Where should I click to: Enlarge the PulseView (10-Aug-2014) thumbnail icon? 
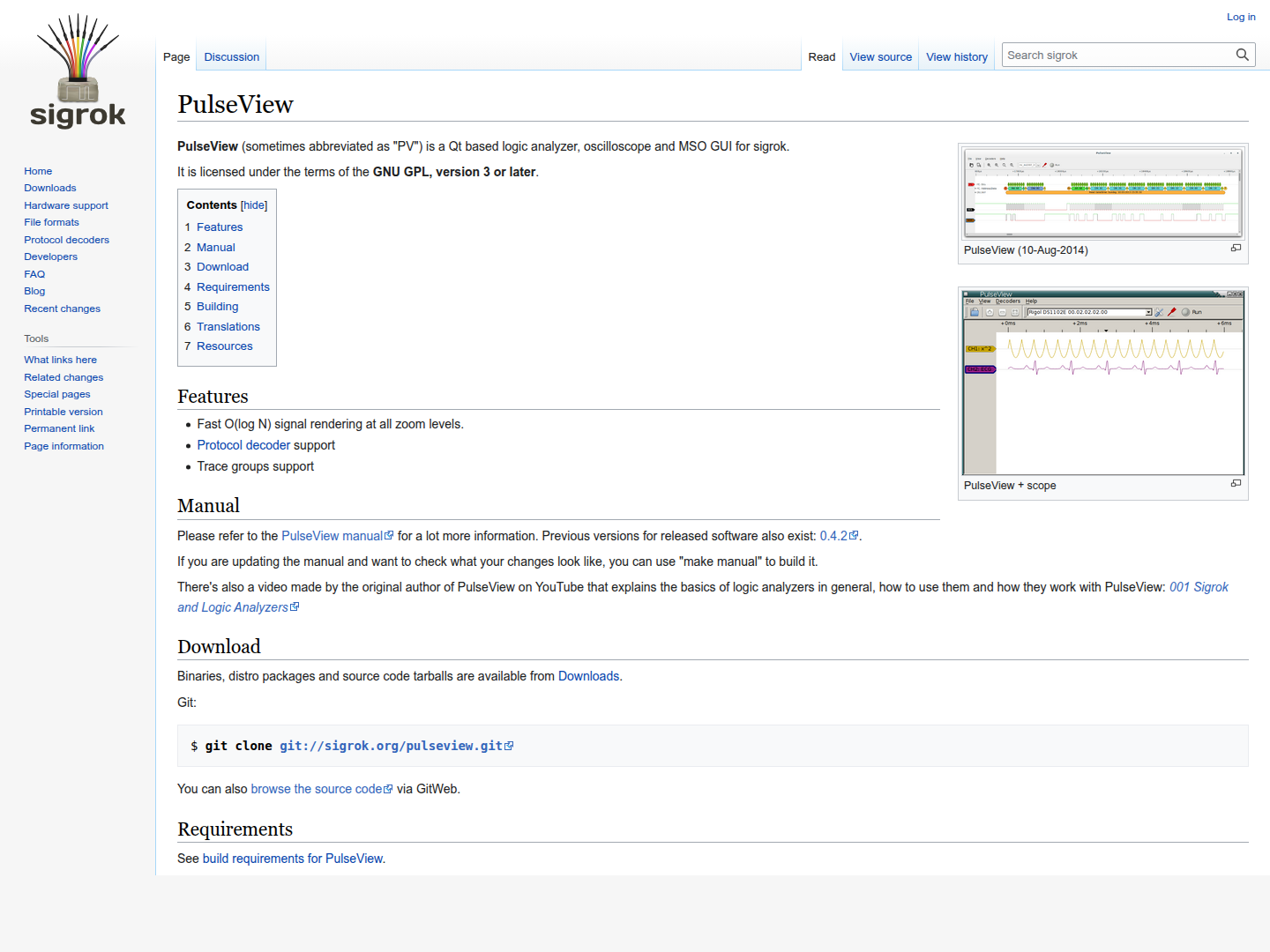pyautogui.click(x=1236, y=248)
